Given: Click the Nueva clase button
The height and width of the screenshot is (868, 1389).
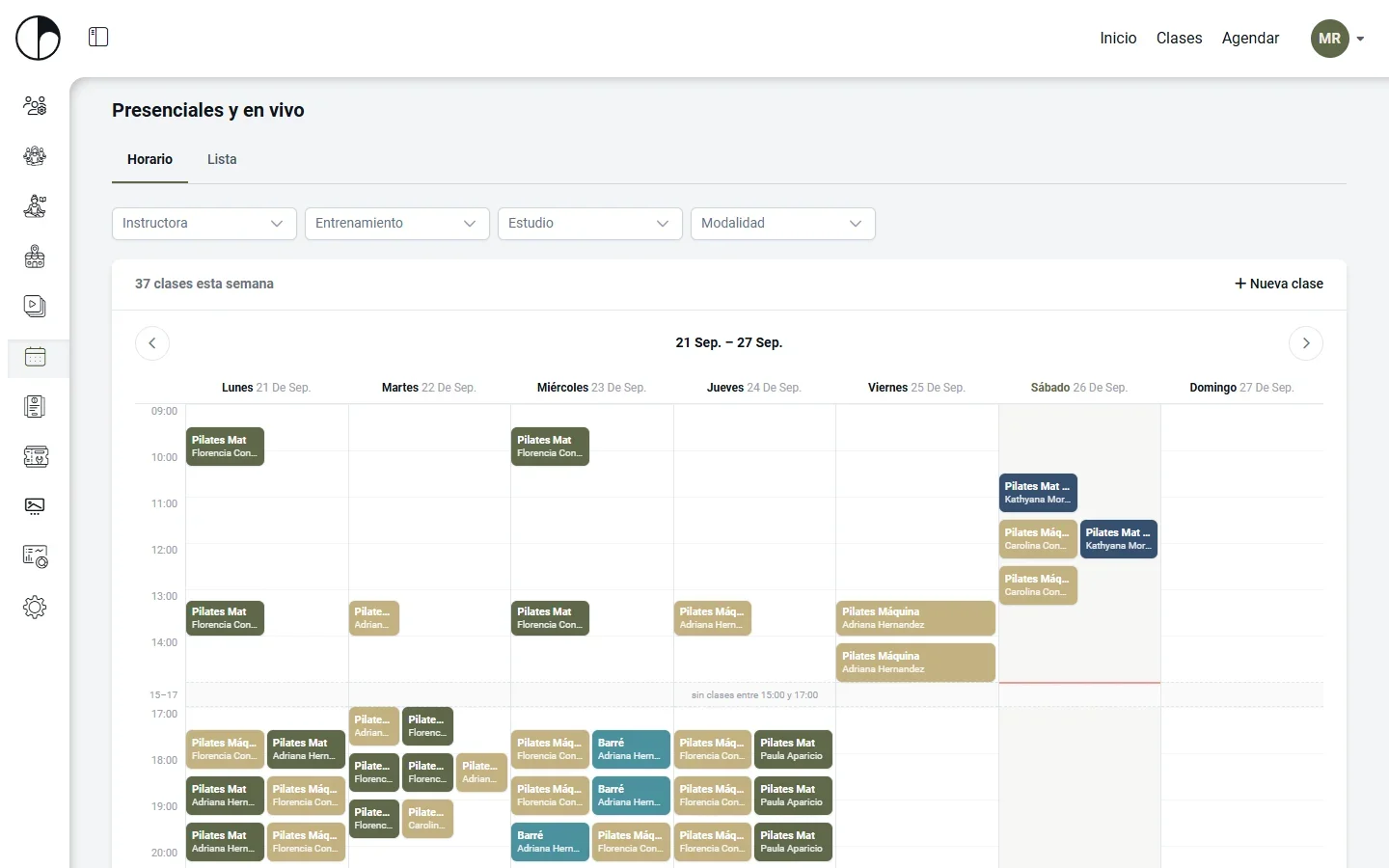Looking at the screenshot, I should 1279,284.
